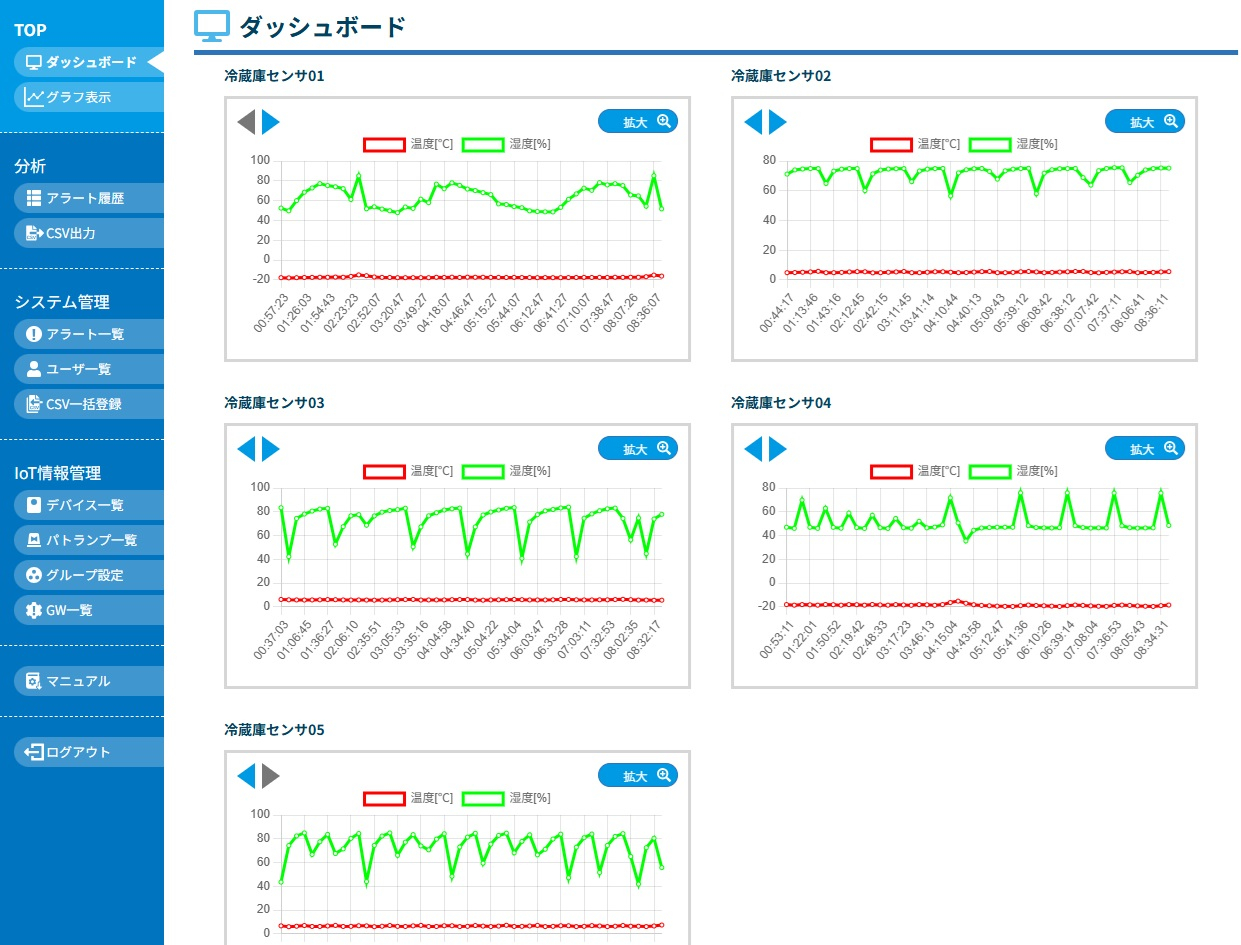Open ダッシュボード in the sidebar
1241x945 pixels.
tap(82, 62)
